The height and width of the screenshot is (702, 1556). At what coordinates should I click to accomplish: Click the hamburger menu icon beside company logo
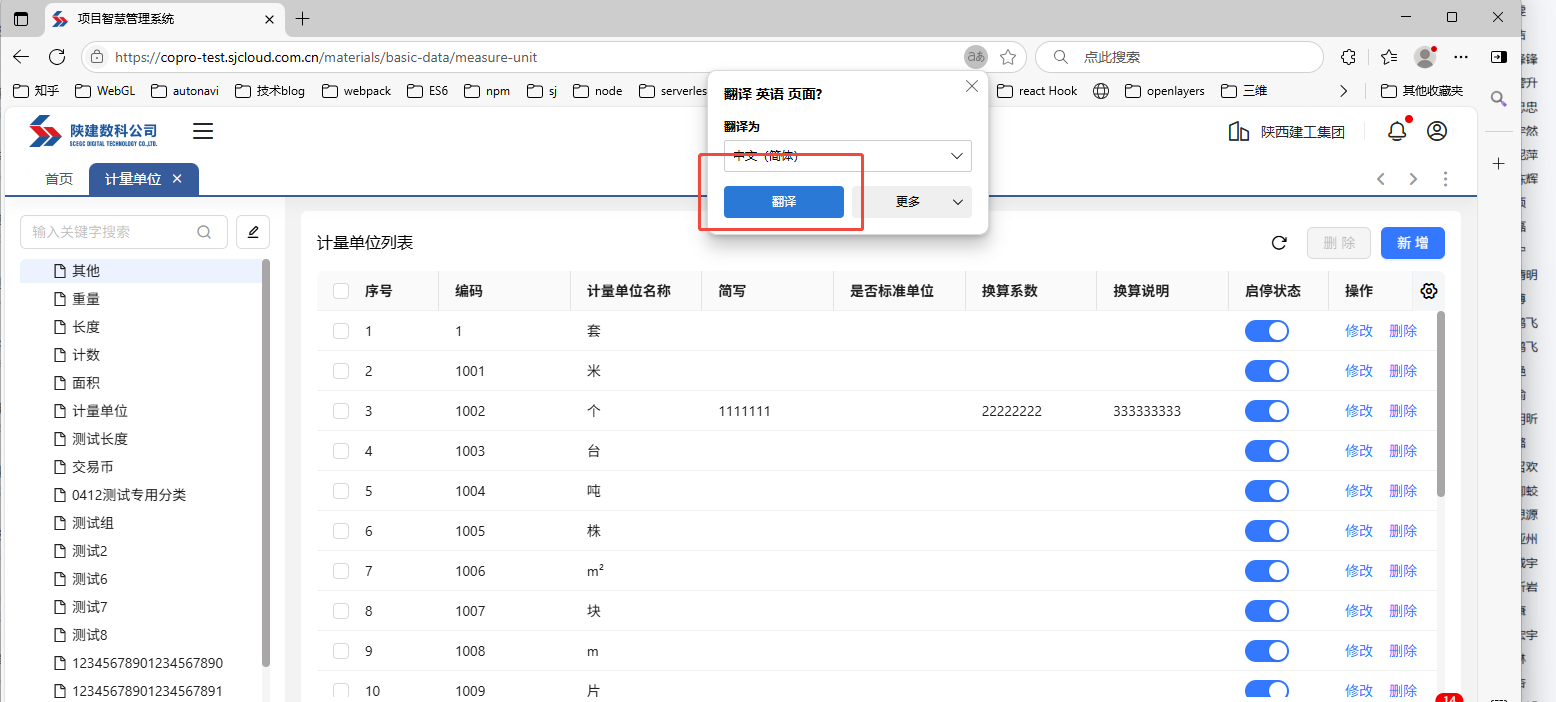203,131
